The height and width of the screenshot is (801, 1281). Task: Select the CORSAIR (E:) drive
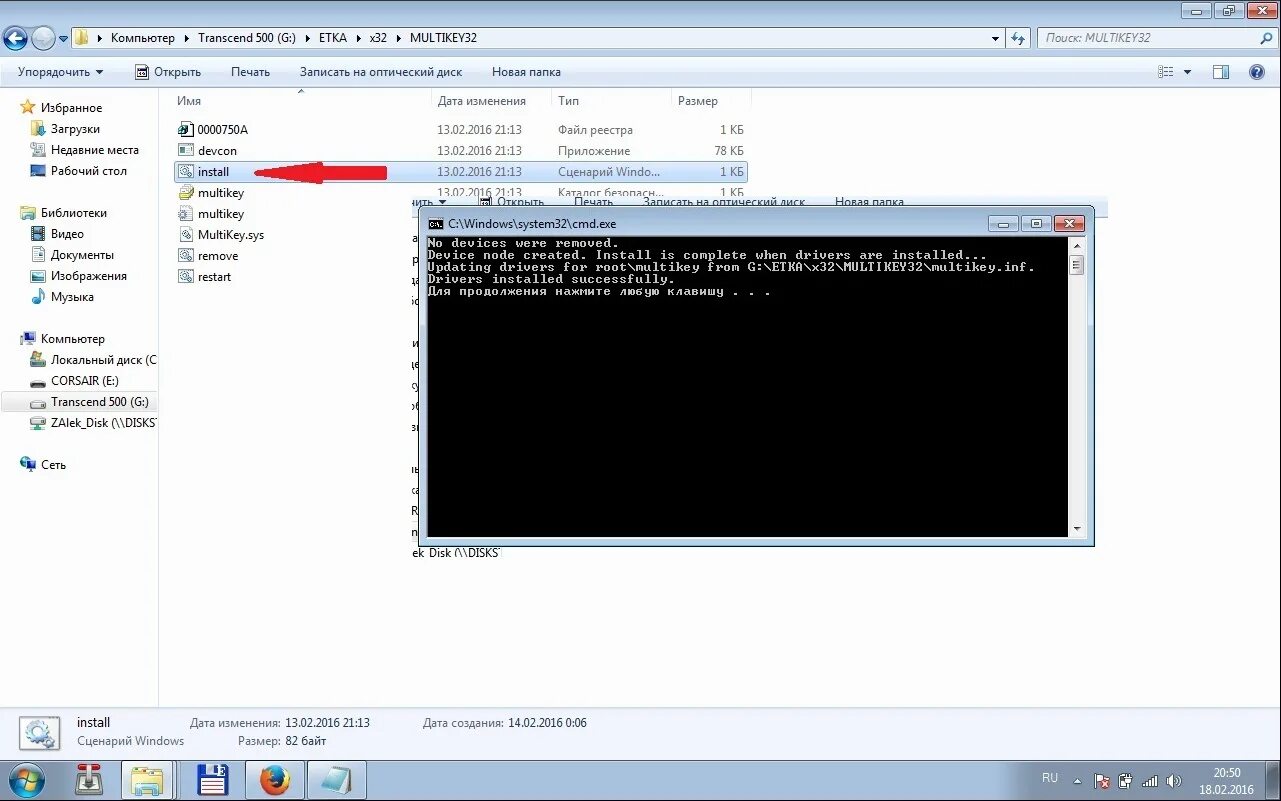pyautogui.click(x=84, y=381)
